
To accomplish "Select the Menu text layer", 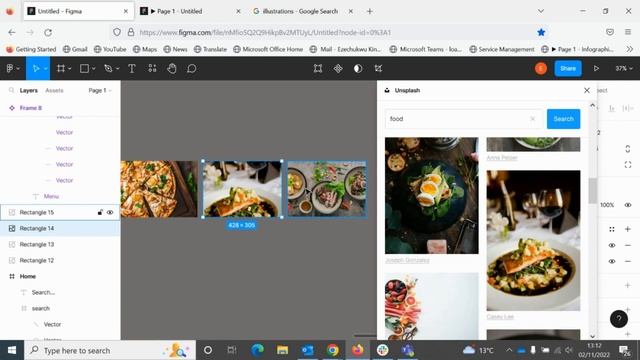I will click(x=60, y=196).
